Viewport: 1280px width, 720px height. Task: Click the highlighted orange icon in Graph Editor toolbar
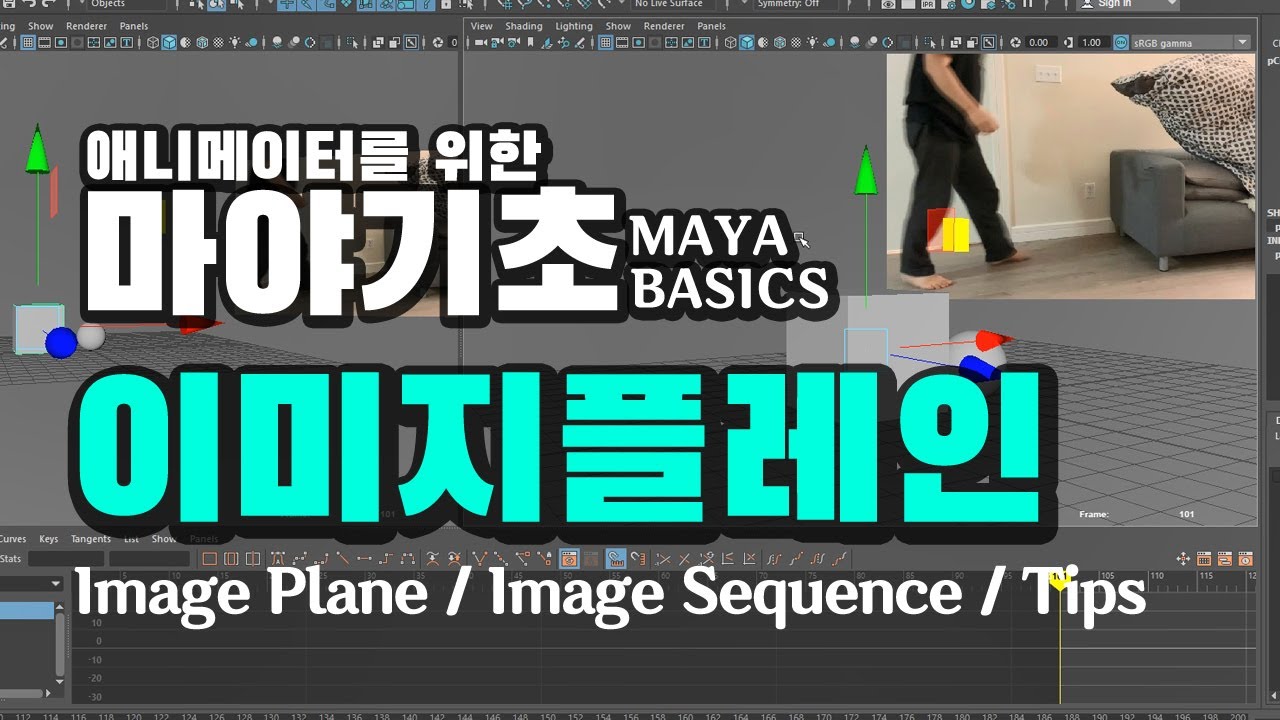pyautogui.click(x=569, y=558)
